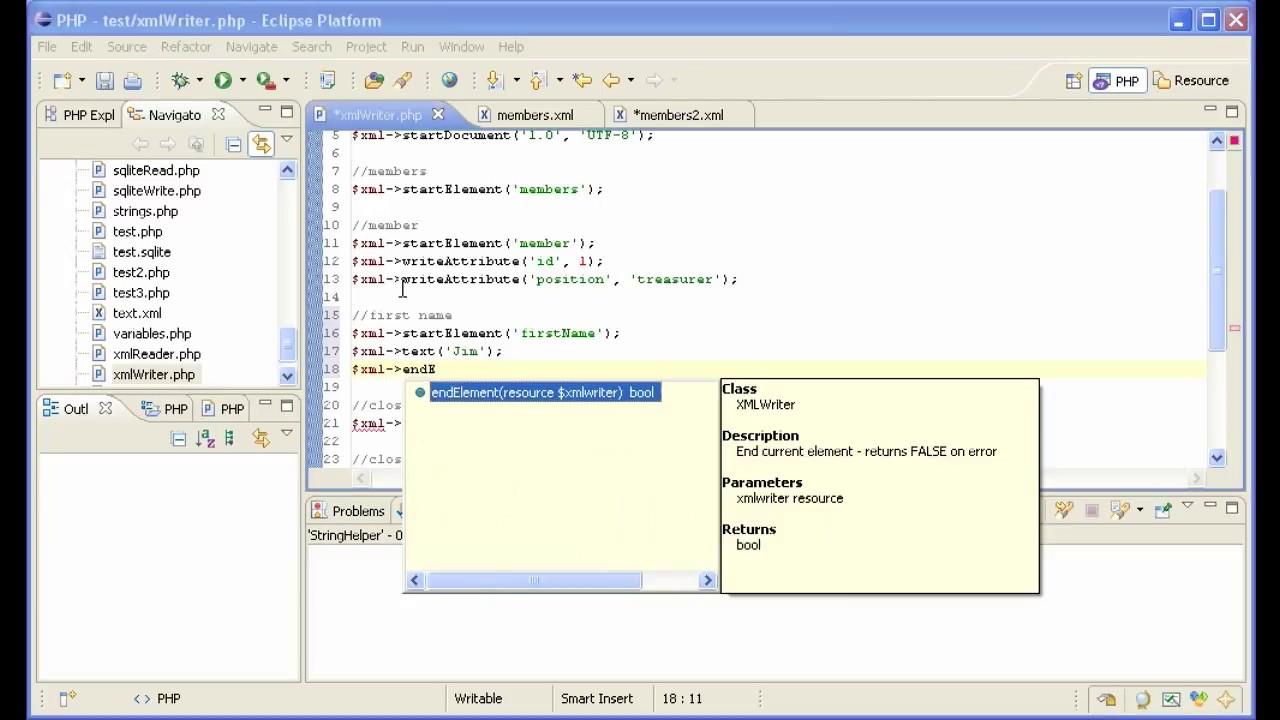Viewport: 1280px width, 720px height.
Task: Open sqliteRead.php in the Navigator
Action: coord(156,171)
